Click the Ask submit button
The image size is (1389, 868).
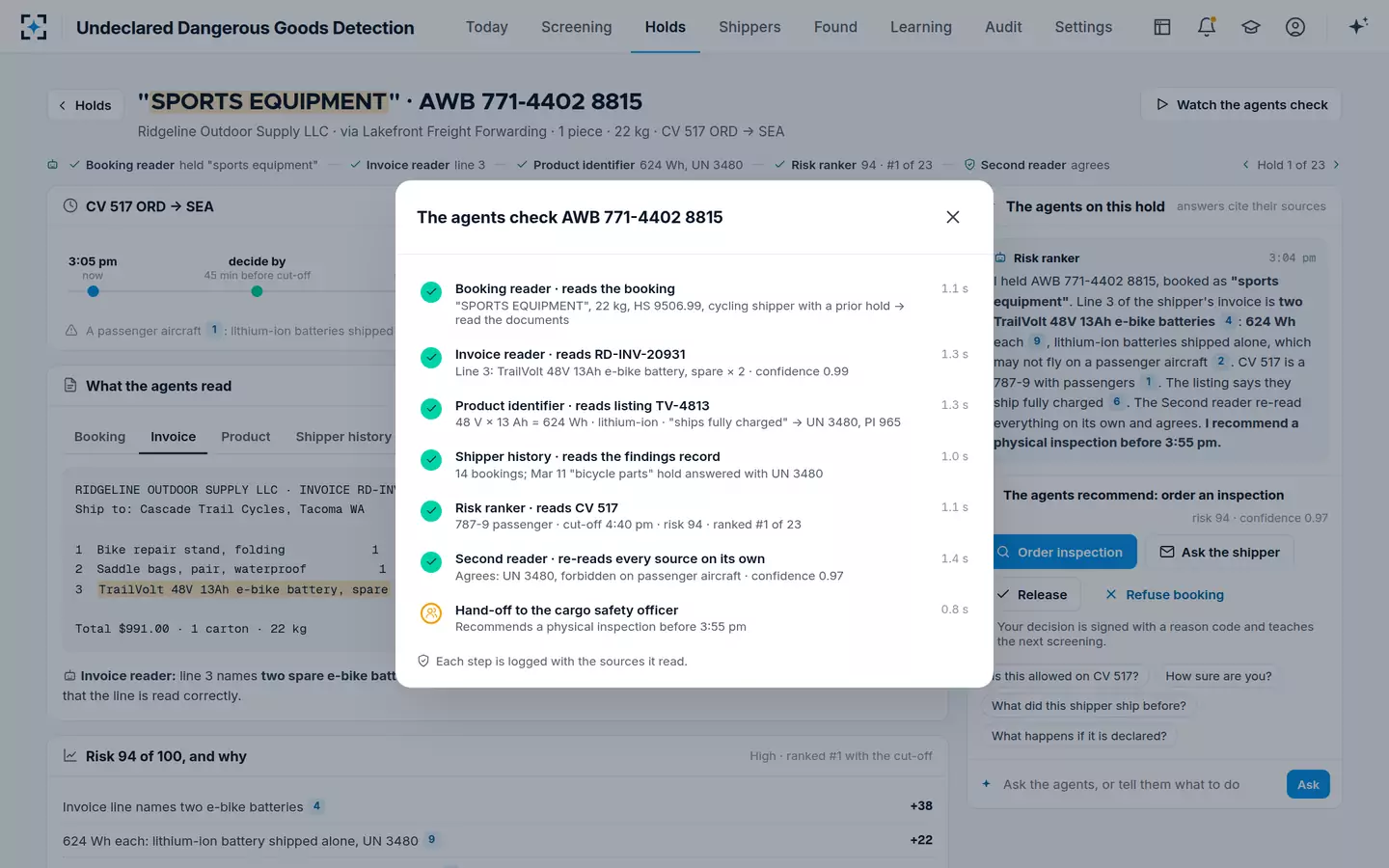tap(1308, 784)
